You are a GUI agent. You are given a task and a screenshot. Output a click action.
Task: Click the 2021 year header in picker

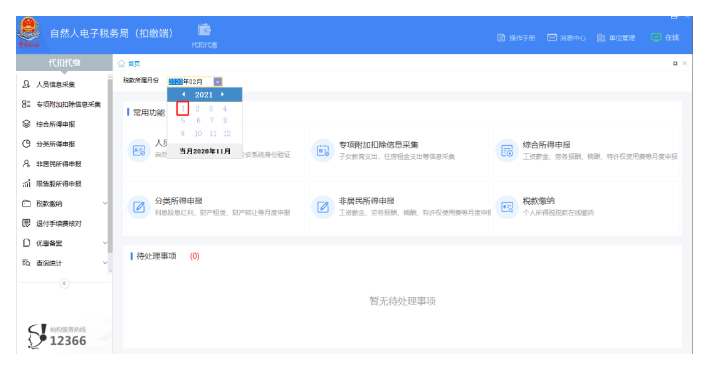point(204,95)
